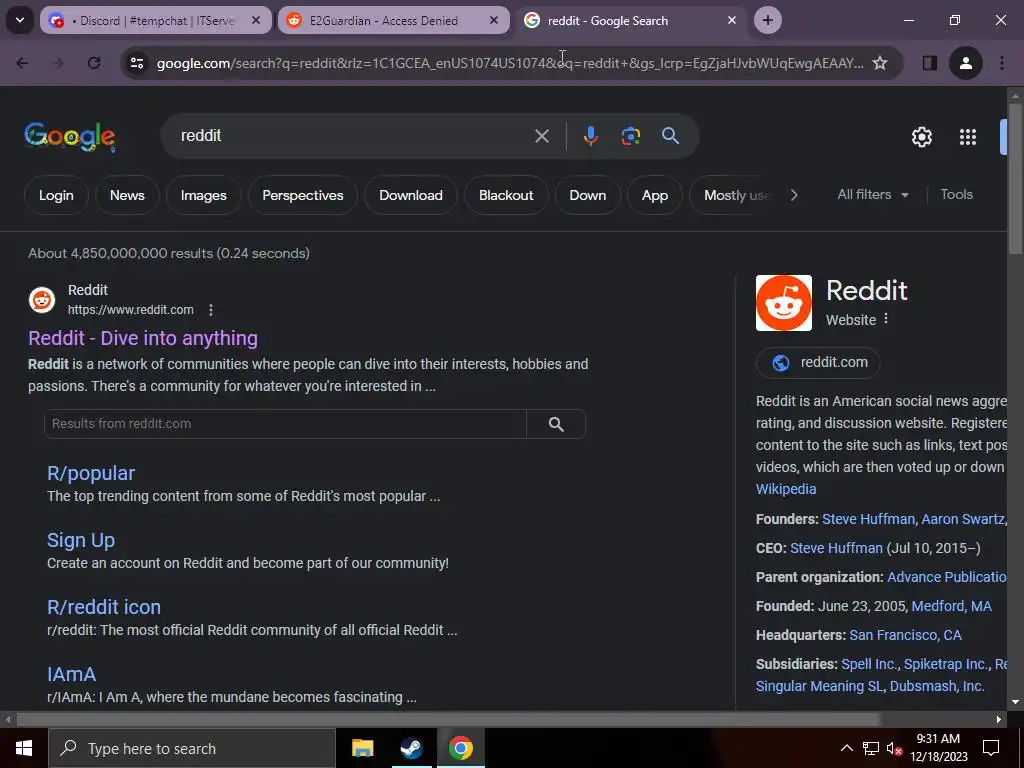Go back to the previous page
Viewport: 1024px width, 768px height.
coord(22,63)
